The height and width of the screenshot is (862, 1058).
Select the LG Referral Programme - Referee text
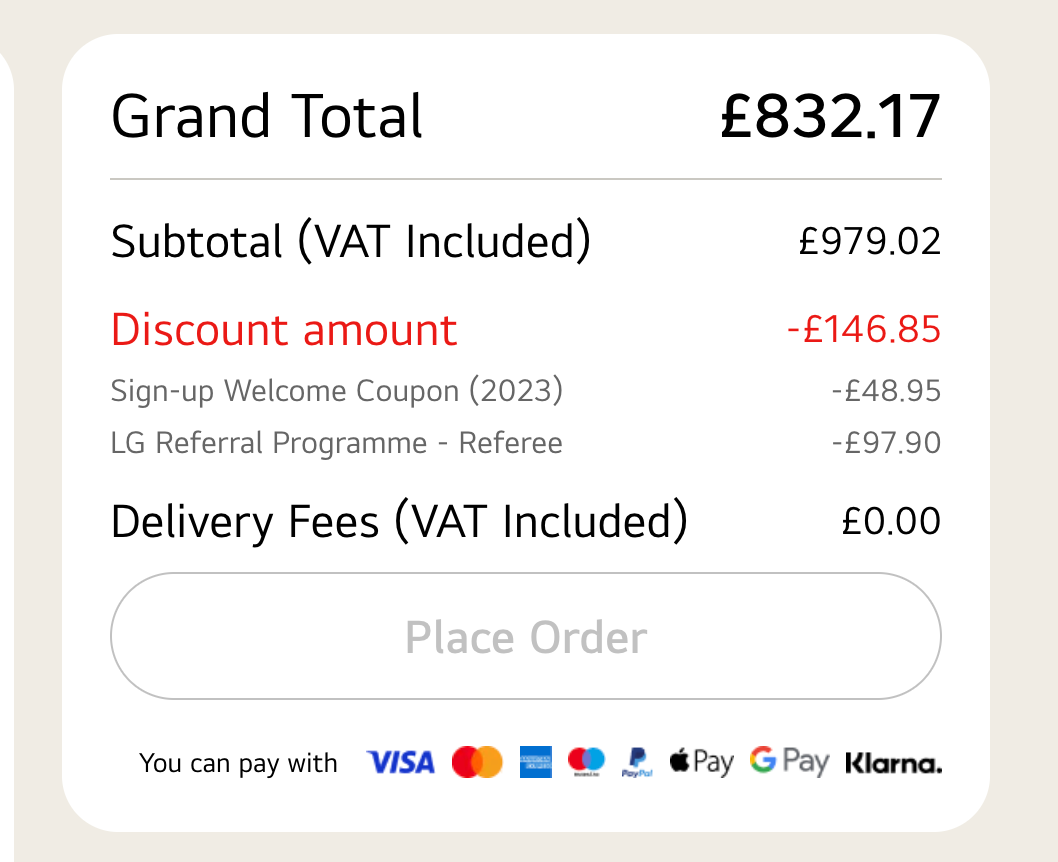point(337,443)
